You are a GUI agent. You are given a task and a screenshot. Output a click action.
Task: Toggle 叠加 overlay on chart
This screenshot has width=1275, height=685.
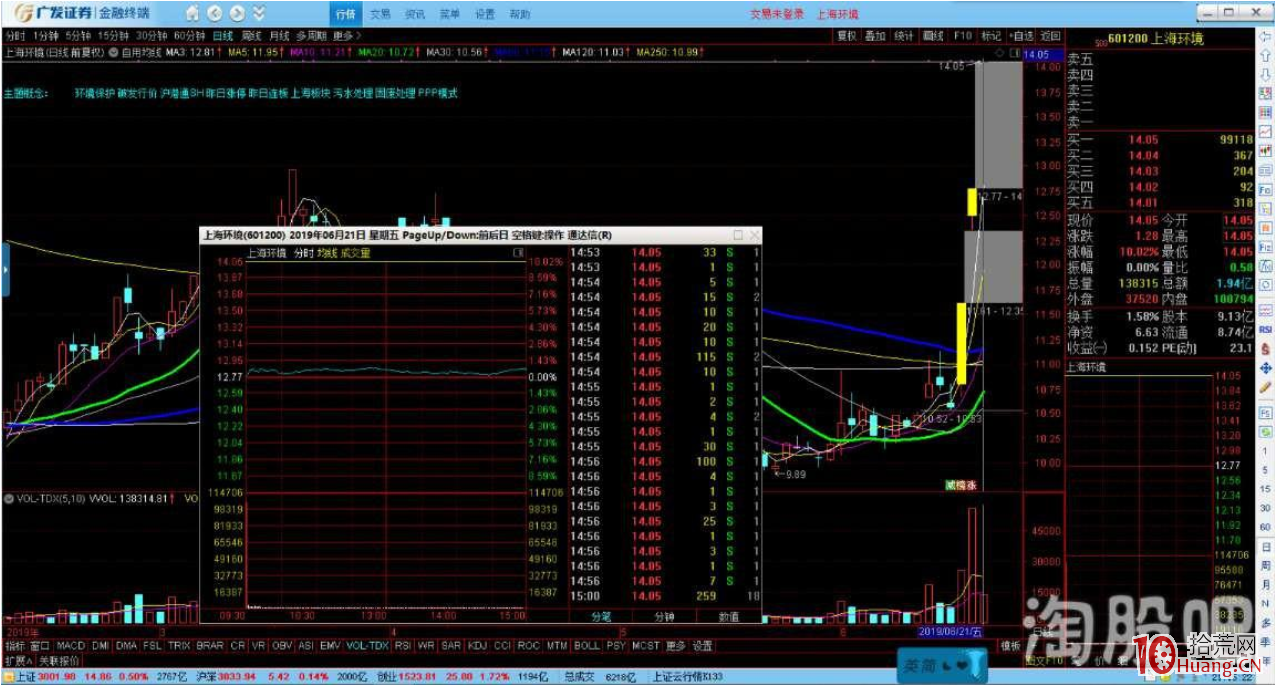point(876,36)
